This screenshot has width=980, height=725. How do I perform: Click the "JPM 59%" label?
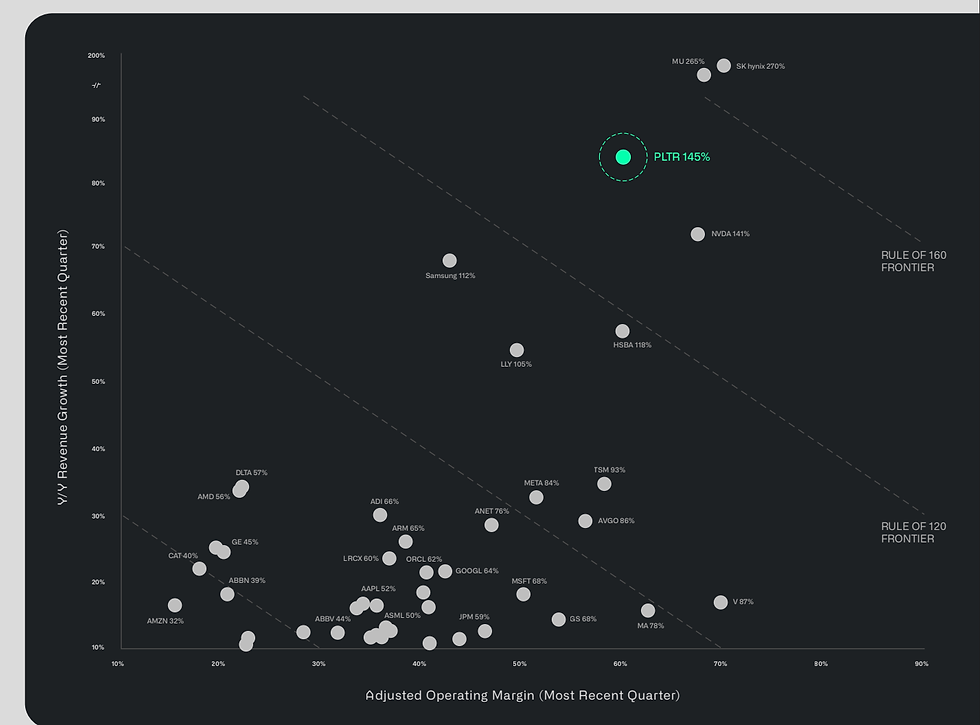474,617
